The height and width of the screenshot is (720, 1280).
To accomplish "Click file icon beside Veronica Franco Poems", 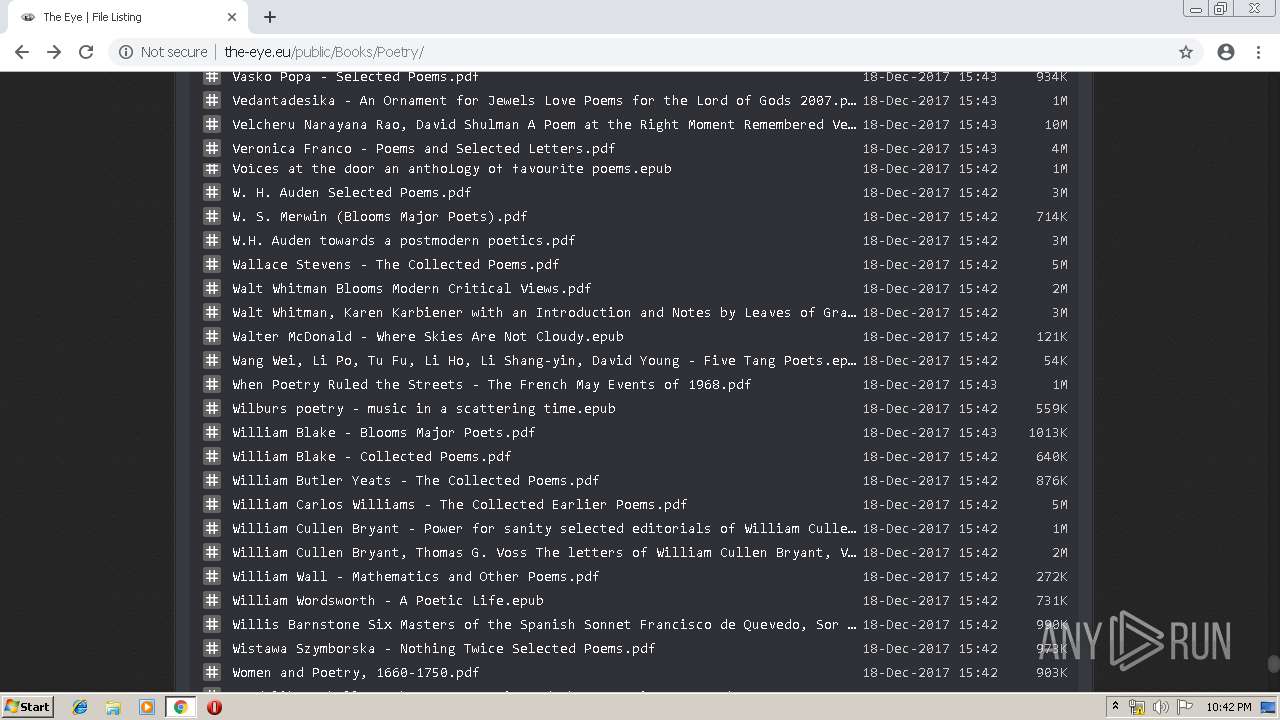I will tap(212, 148).
